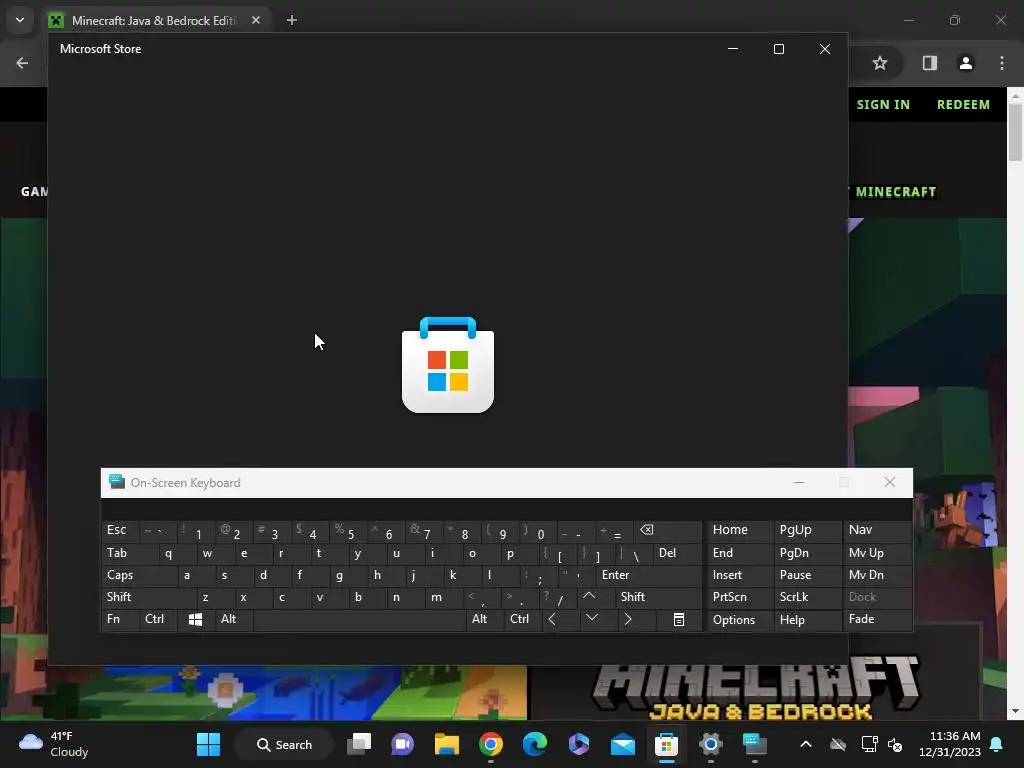
Task: Bookmark this page with the star icon
Action: [880, 63]
